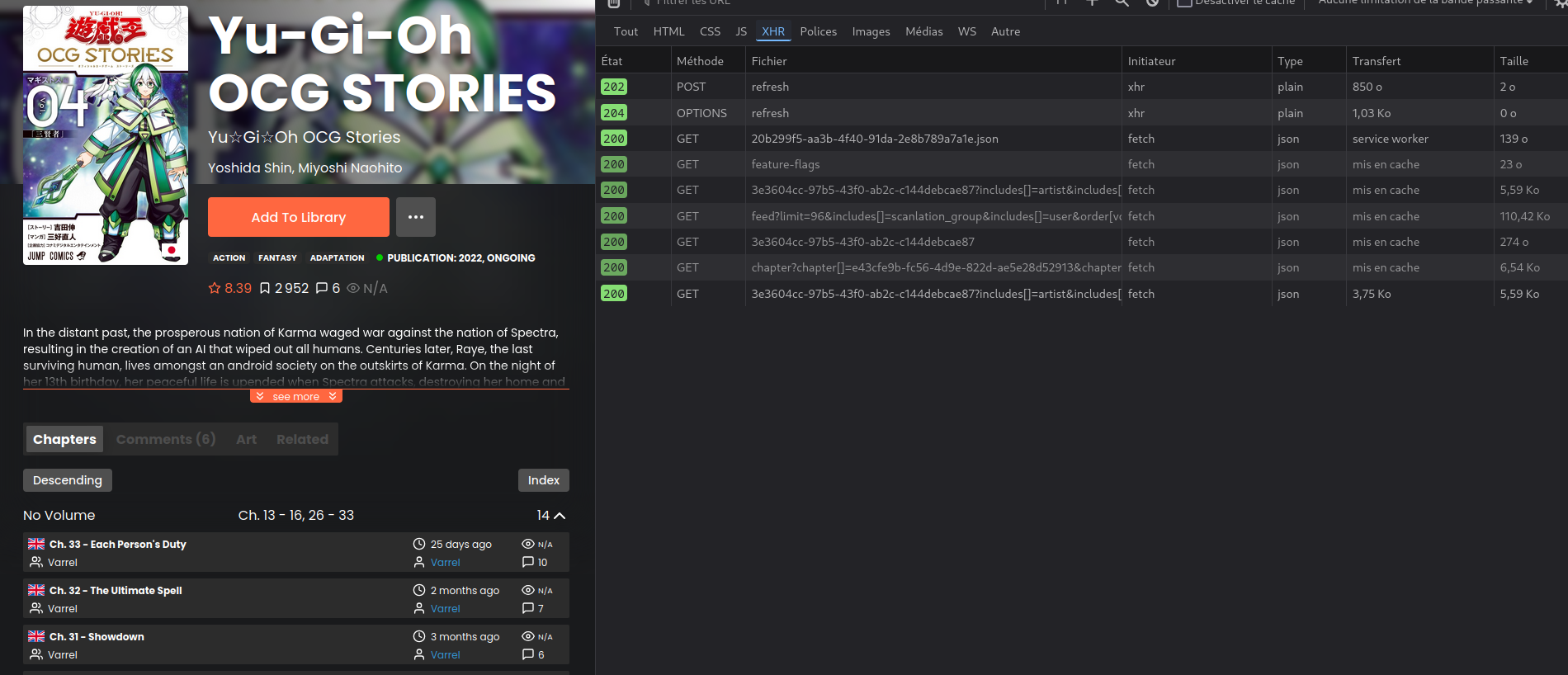Click the comments icon showing 10 on Ch. 33
The width and height of the screenshot is (1568, 675).
(528, 562)
